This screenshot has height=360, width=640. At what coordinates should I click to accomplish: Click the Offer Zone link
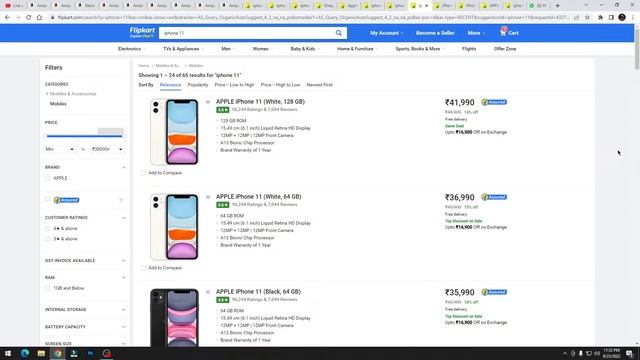pyautogui.click(x=505, y=49)
